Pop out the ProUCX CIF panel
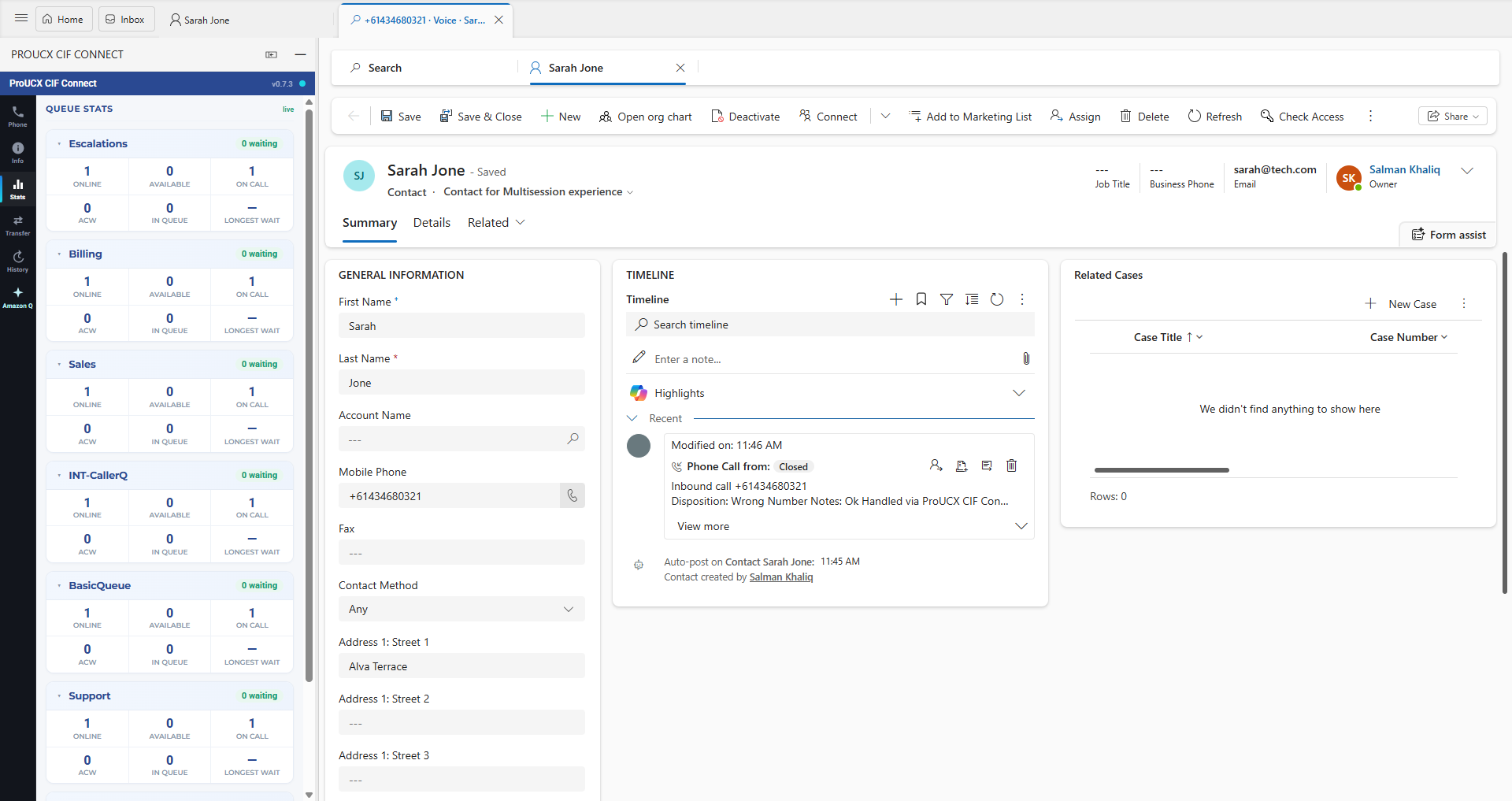1512x801 pixels. tap(272, 54)
